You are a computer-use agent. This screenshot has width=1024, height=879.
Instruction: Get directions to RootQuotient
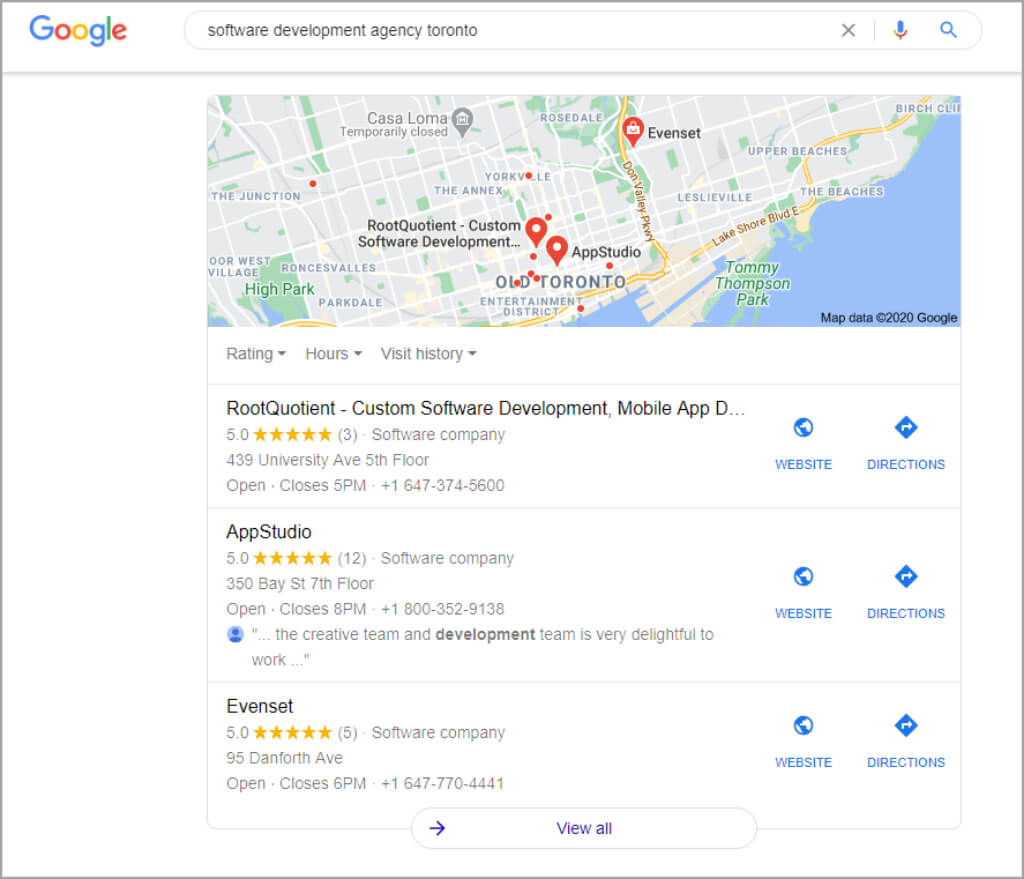pyautogui.click(x=905, y=428)
